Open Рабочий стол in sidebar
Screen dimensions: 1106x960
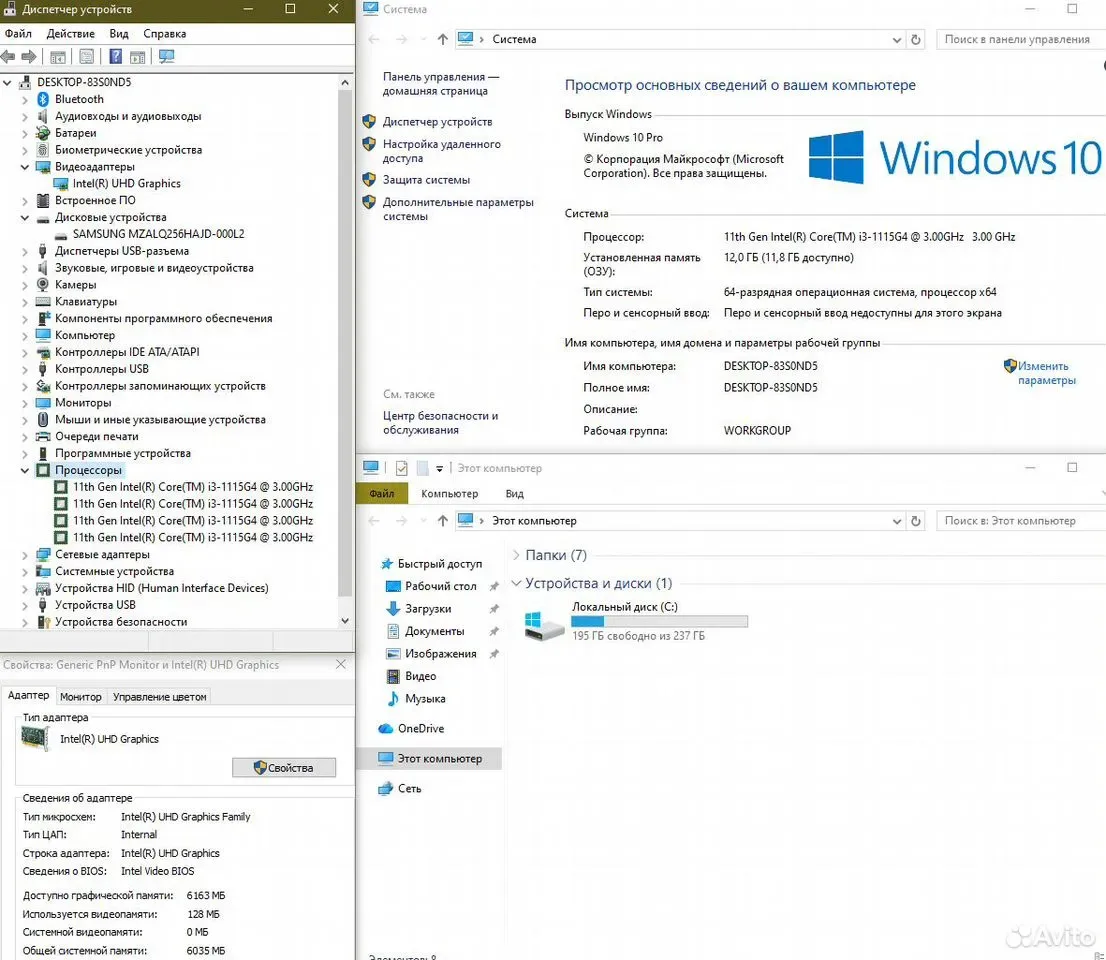[x=440, y=586]
